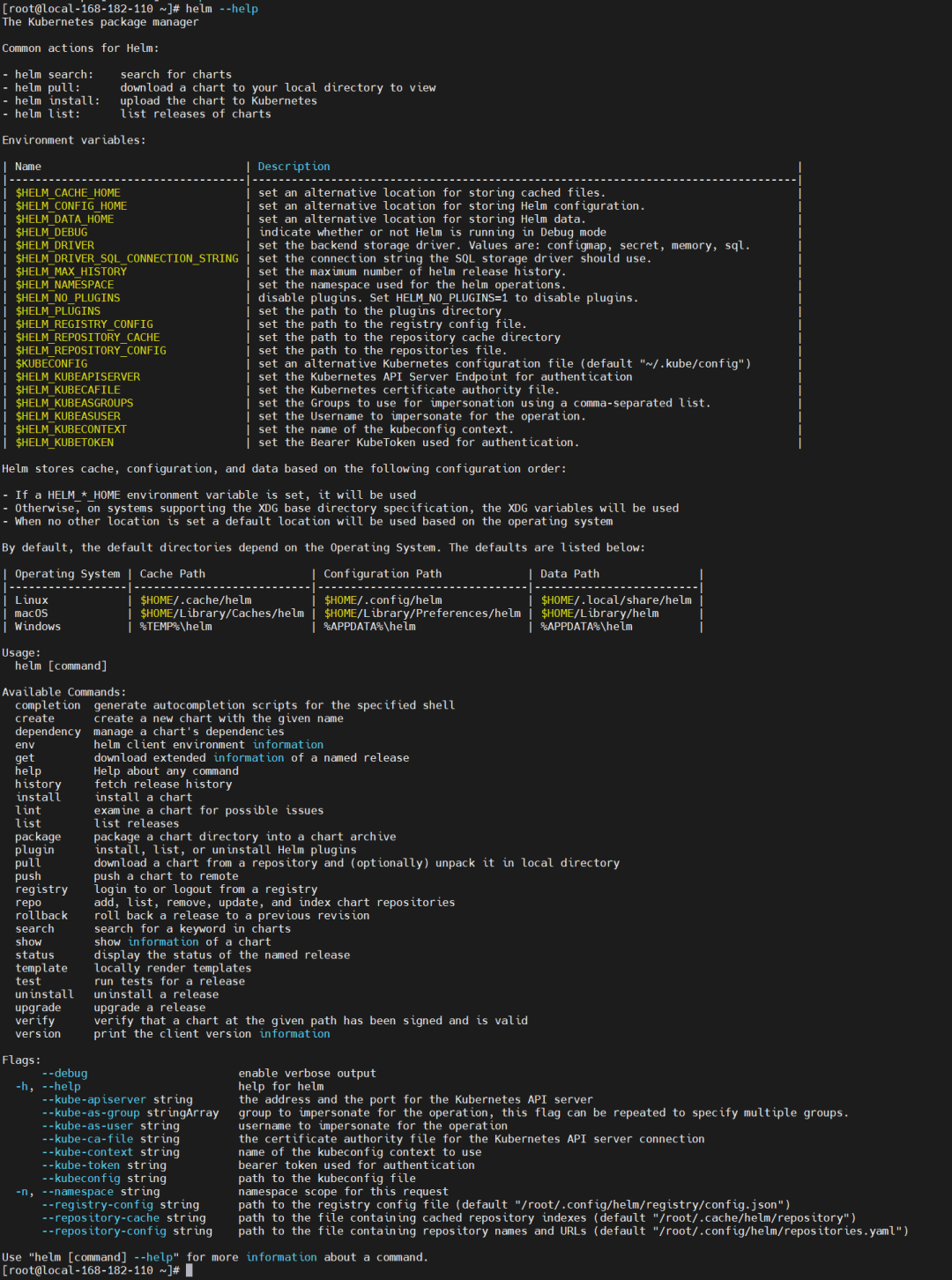Click the "Available Commands:" heading

[64, 692]
